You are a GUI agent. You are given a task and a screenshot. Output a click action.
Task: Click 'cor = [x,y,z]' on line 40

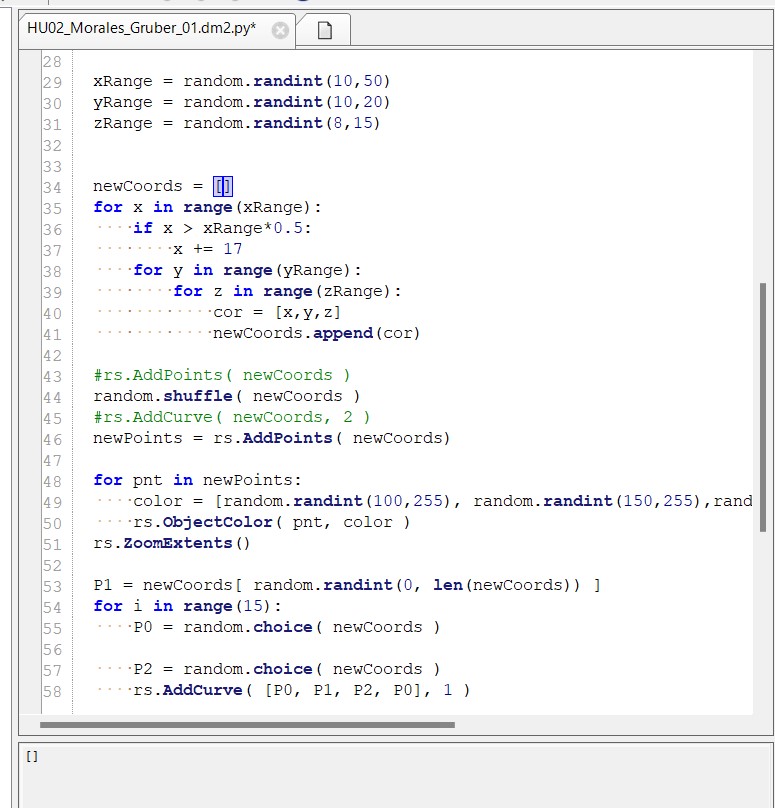click(277, 312)
